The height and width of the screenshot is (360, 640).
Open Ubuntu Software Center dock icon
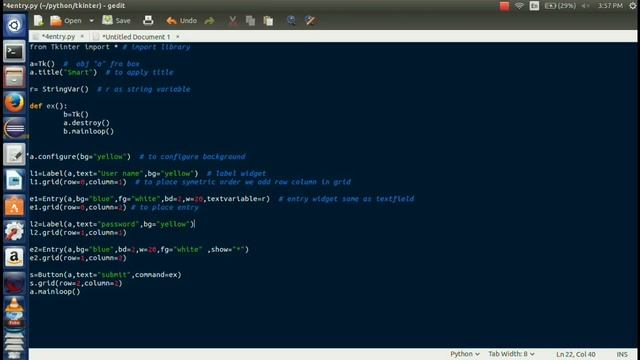[14, 206]
